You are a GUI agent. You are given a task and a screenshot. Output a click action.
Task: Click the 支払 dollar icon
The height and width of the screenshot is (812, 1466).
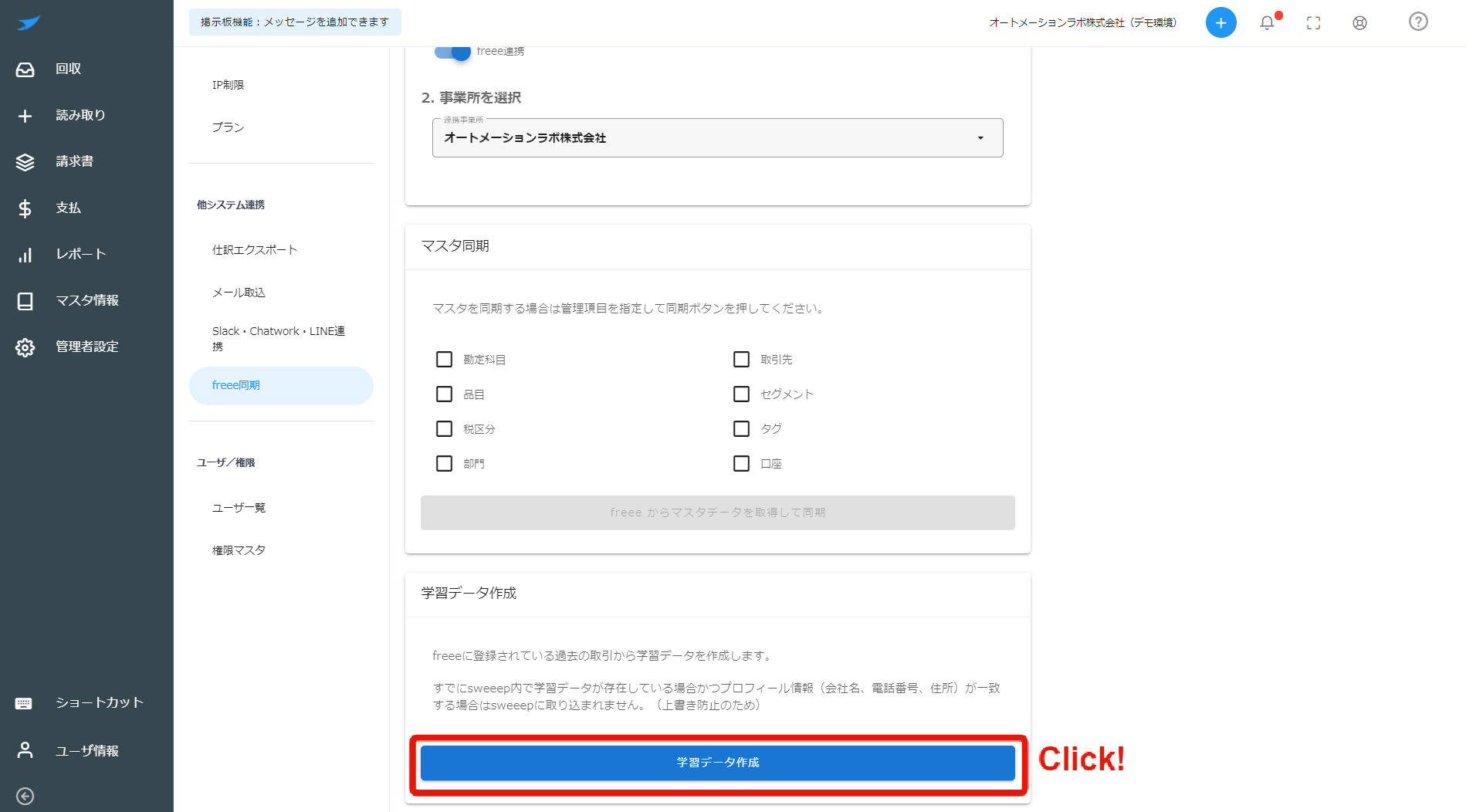(25, 208)
